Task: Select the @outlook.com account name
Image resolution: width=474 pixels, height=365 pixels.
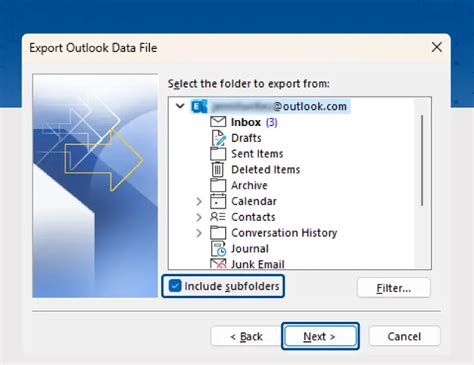Action: pos(279,106)
